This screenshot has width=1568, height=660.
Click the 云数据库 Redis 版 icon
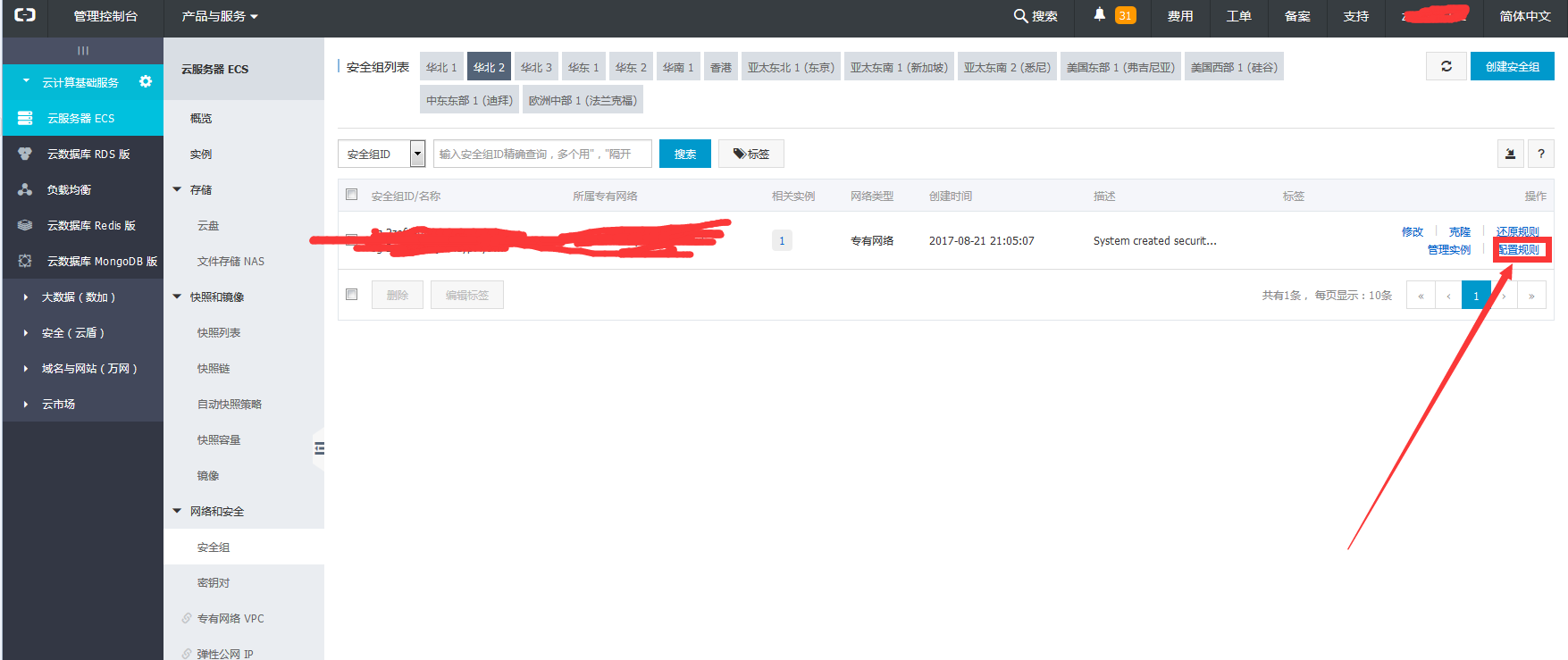pyautogui.click(x=25, y=225)
